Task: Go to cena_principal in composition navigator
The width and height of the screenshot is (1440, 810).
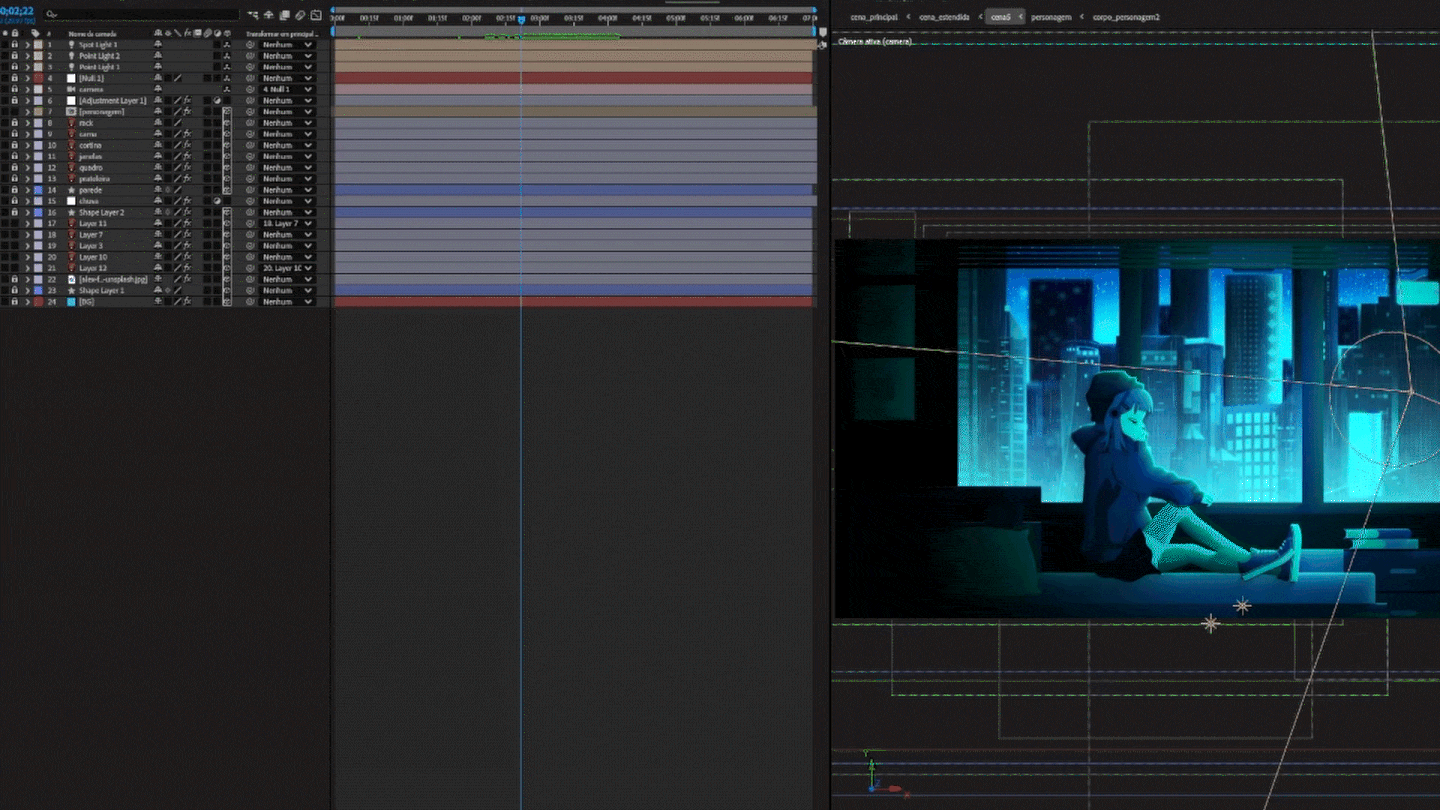Action: [x=873, y=17]
